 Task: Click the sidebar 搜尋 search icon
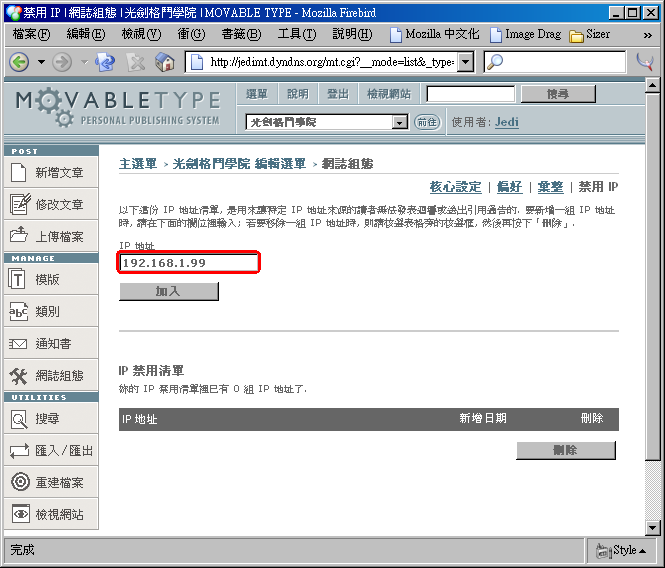(19, 419)
